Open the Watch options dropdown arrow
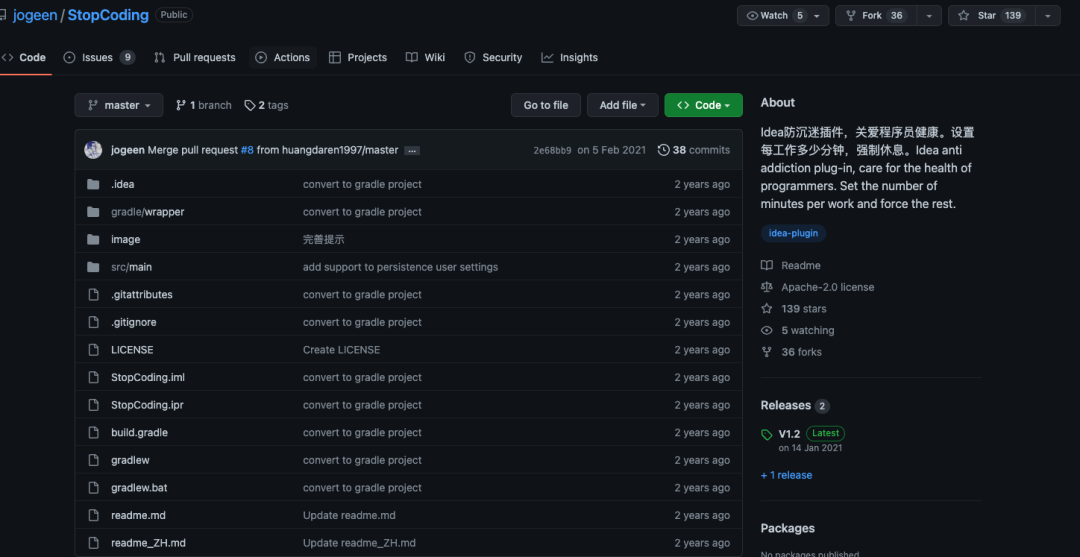This screenshot has width=1080, height=557. point(818,15)
